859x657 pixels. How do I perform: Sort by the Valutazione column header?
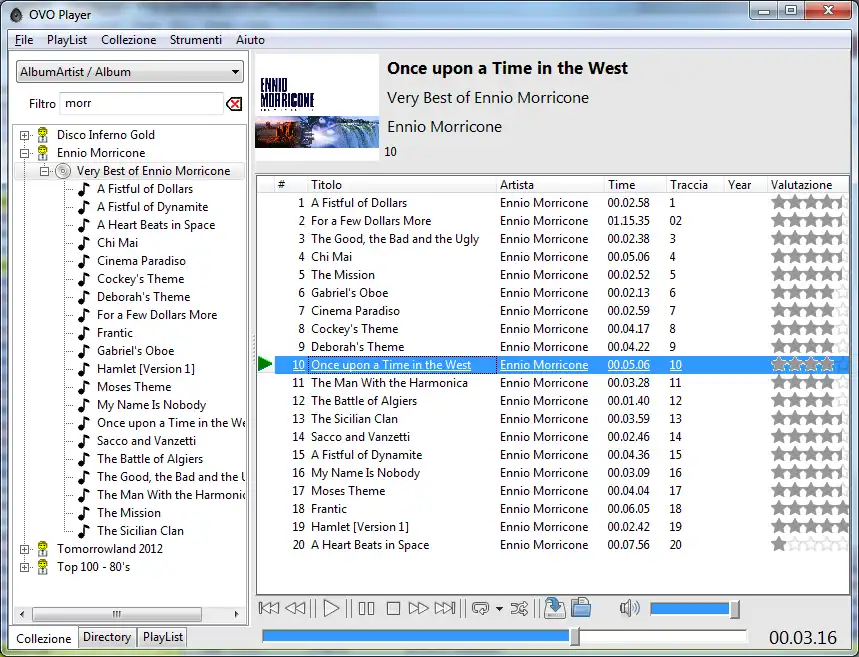point(808,185)
